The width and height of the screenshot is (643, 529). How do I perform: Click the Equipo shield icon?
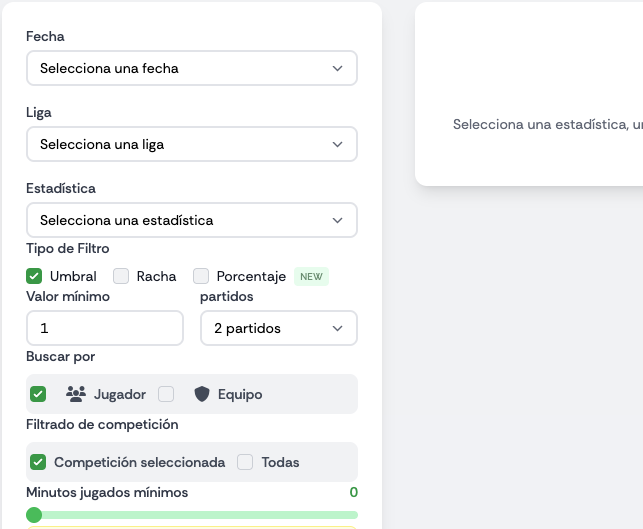pyautogui.click(x=202, y=394)
